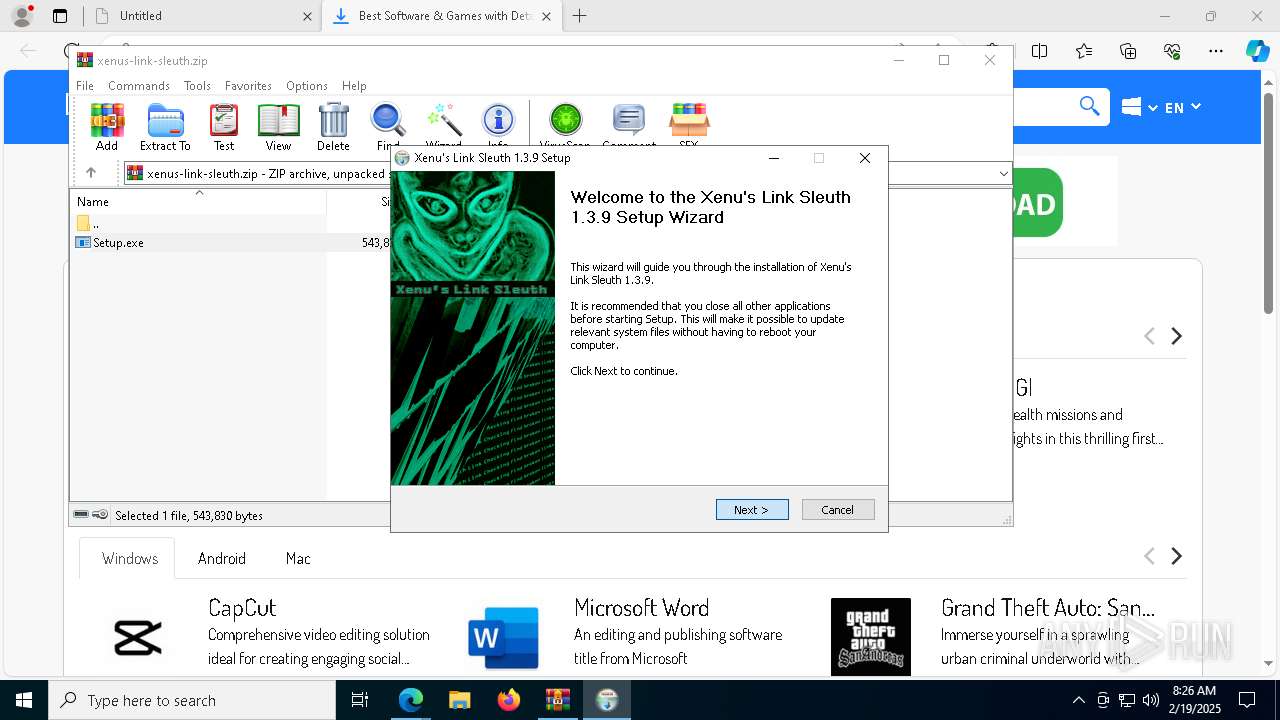Open the Options menu
This screenshot has height=720, width=1280.
coord(307,86)
